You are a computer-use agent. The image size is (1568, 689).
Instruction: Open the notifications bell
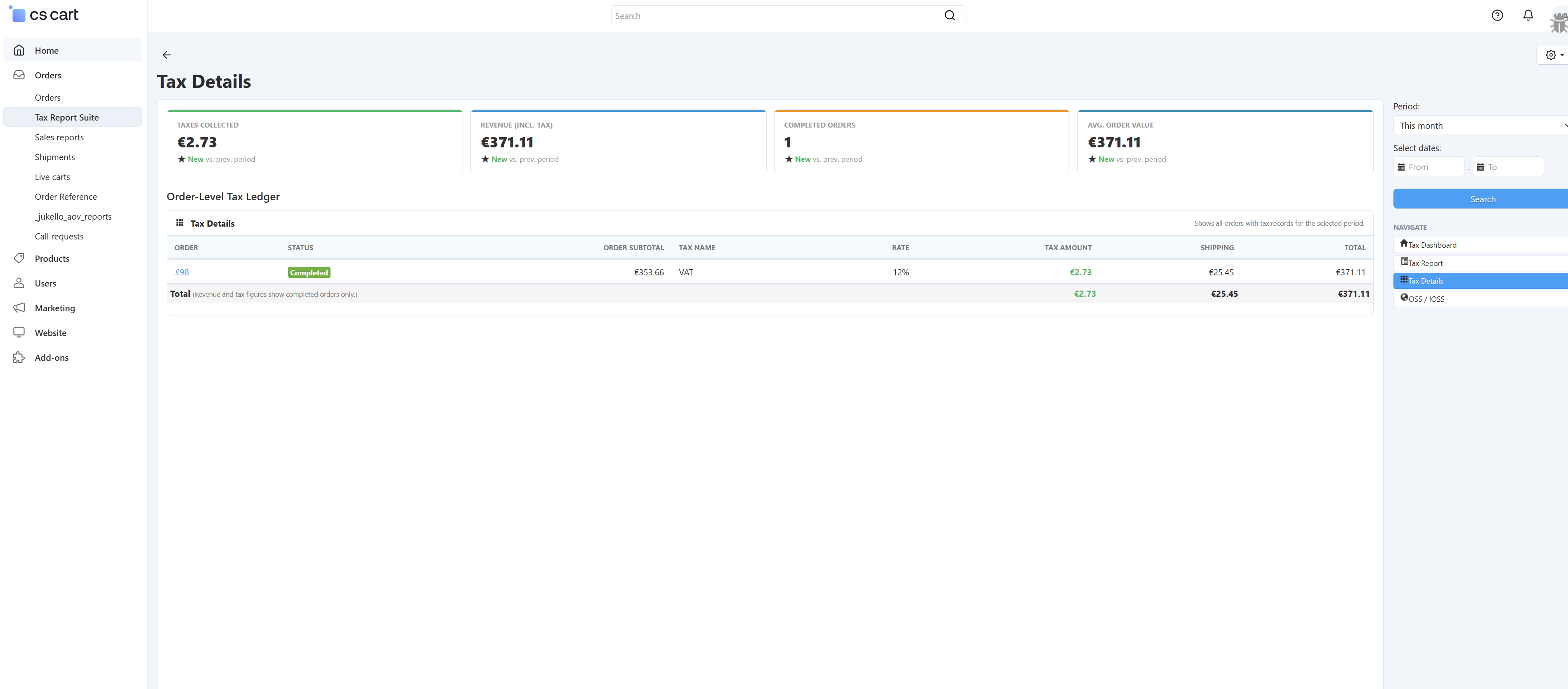pyautogui.click(x=1528, y=16)
